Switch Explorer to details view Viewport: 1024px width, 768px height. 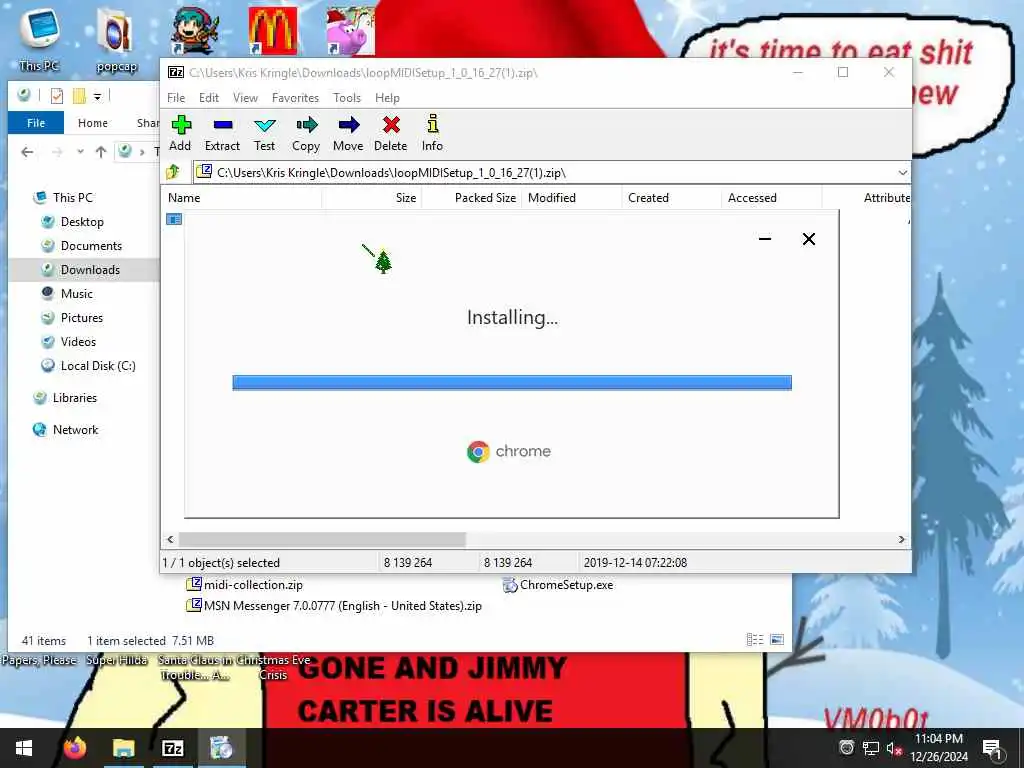[755, 640]
